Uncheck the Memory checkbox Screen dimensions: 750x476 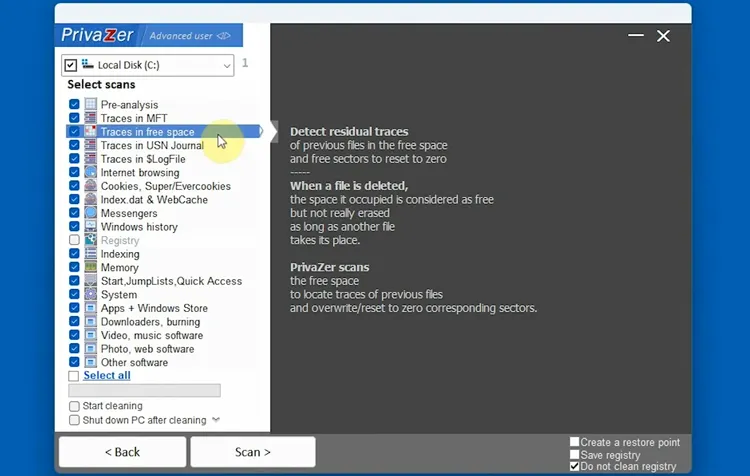[74, 267]
